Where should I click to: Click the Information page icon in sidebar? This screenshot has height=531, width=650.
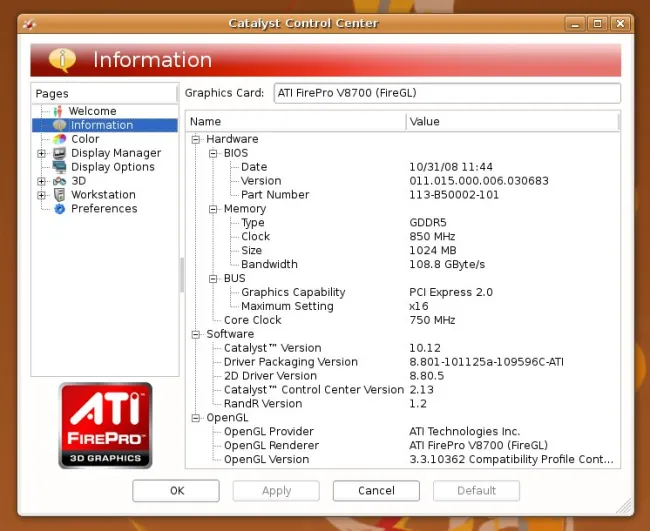click(x=59, y=125)
